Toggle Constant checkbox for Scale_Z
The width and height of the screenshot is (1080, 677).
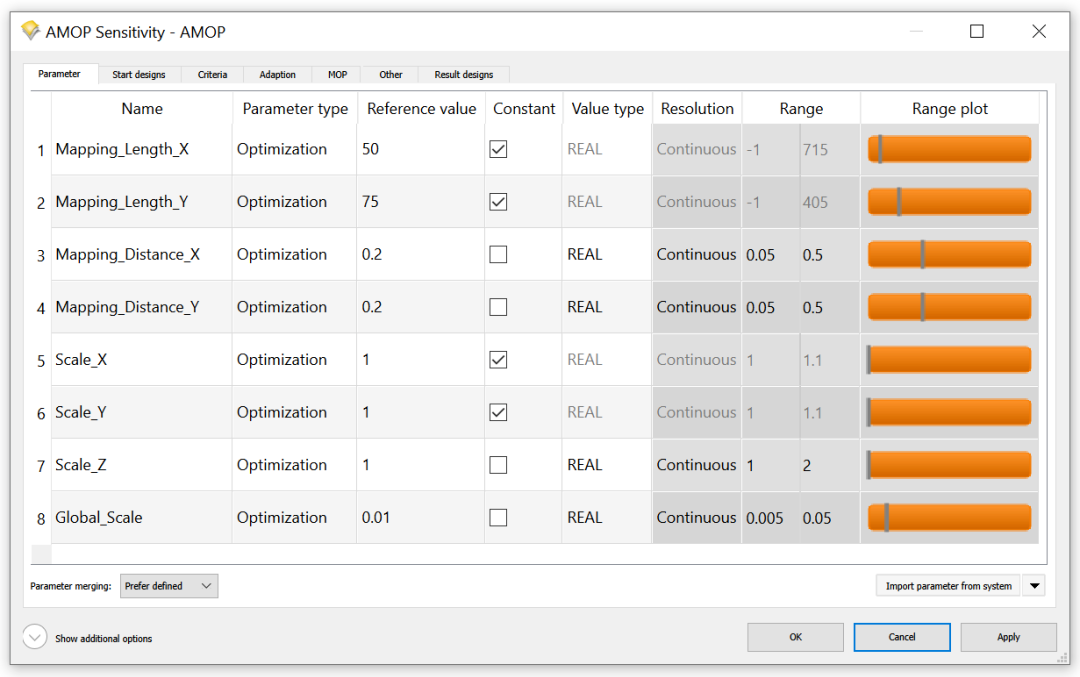(498, 465)
